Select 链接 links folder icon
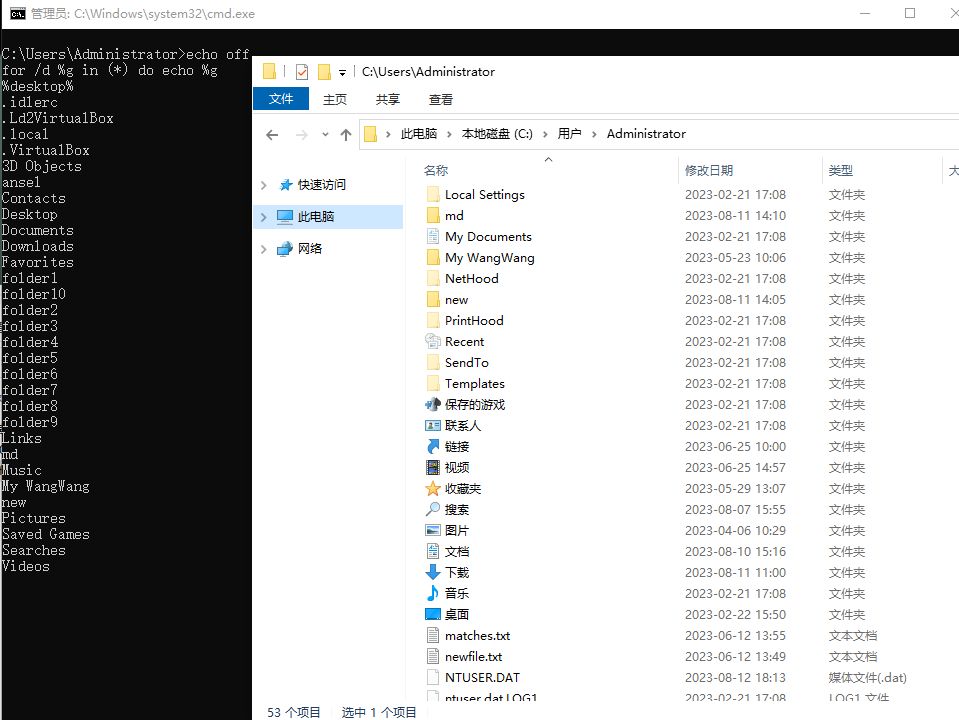 pos(432,447)
